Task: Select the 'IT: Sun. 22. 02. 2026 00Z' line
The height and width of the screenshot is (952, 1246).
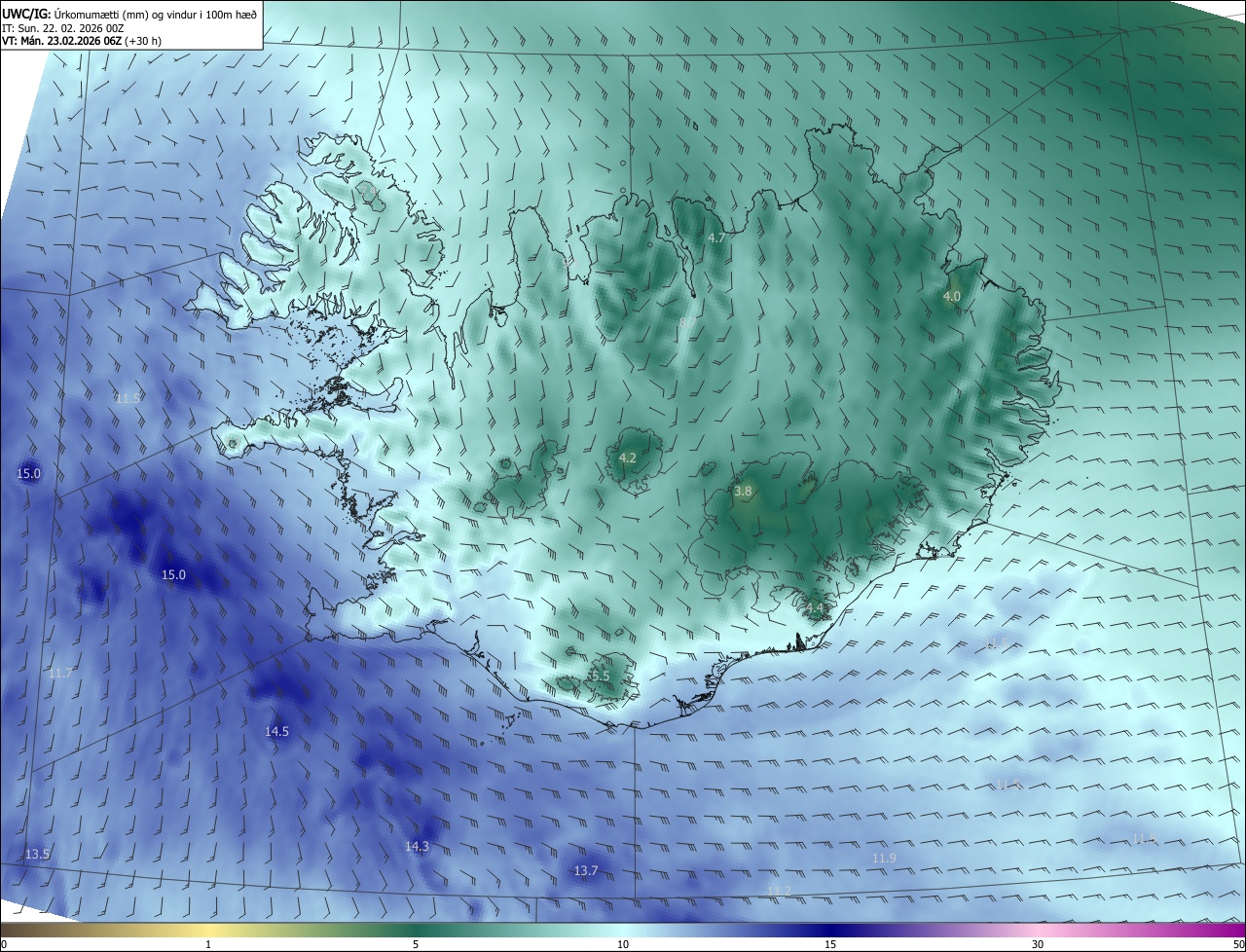Action: pyautogui.click(x=62, y=27)
